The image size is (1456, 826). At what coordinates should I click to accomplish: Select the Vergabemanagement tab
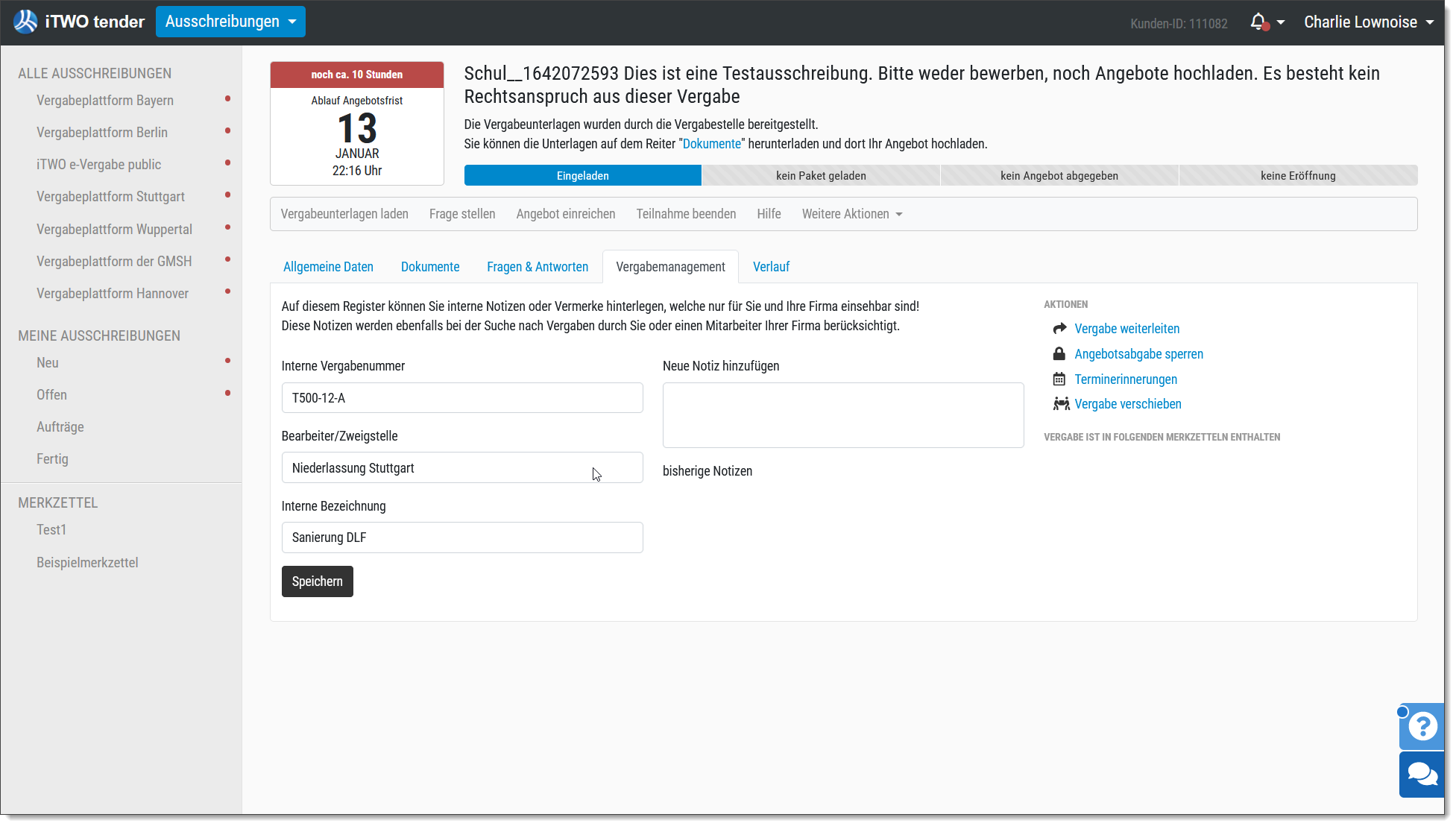(x=670, y=267)
